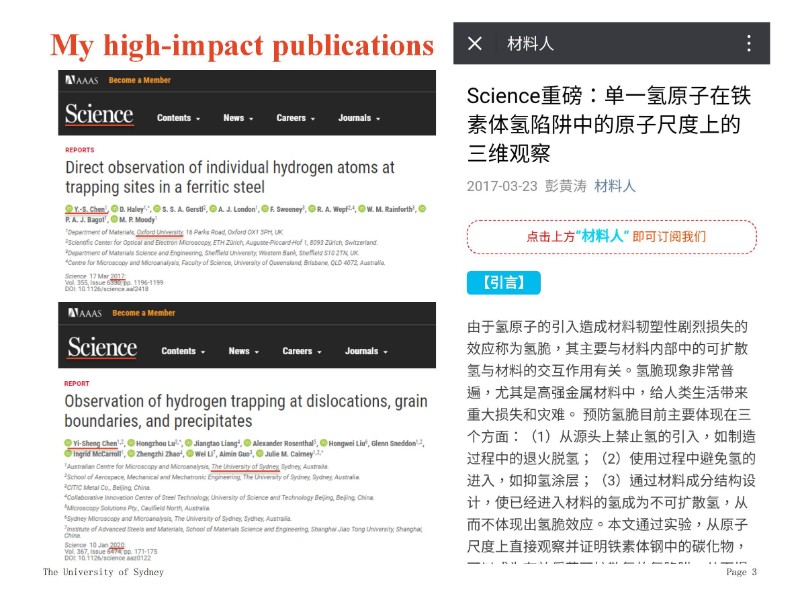Expand Contents menu above the 'Direct observation' article

point(179,118)
